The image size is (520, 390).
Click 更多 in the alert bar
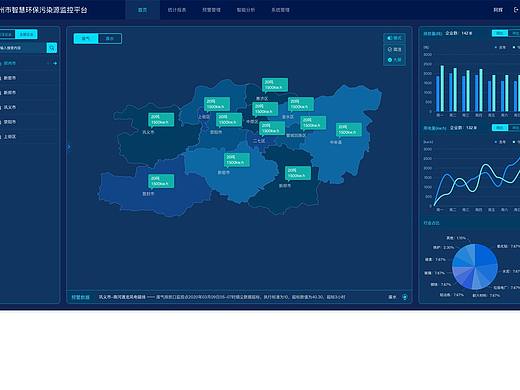coord(392,297)
